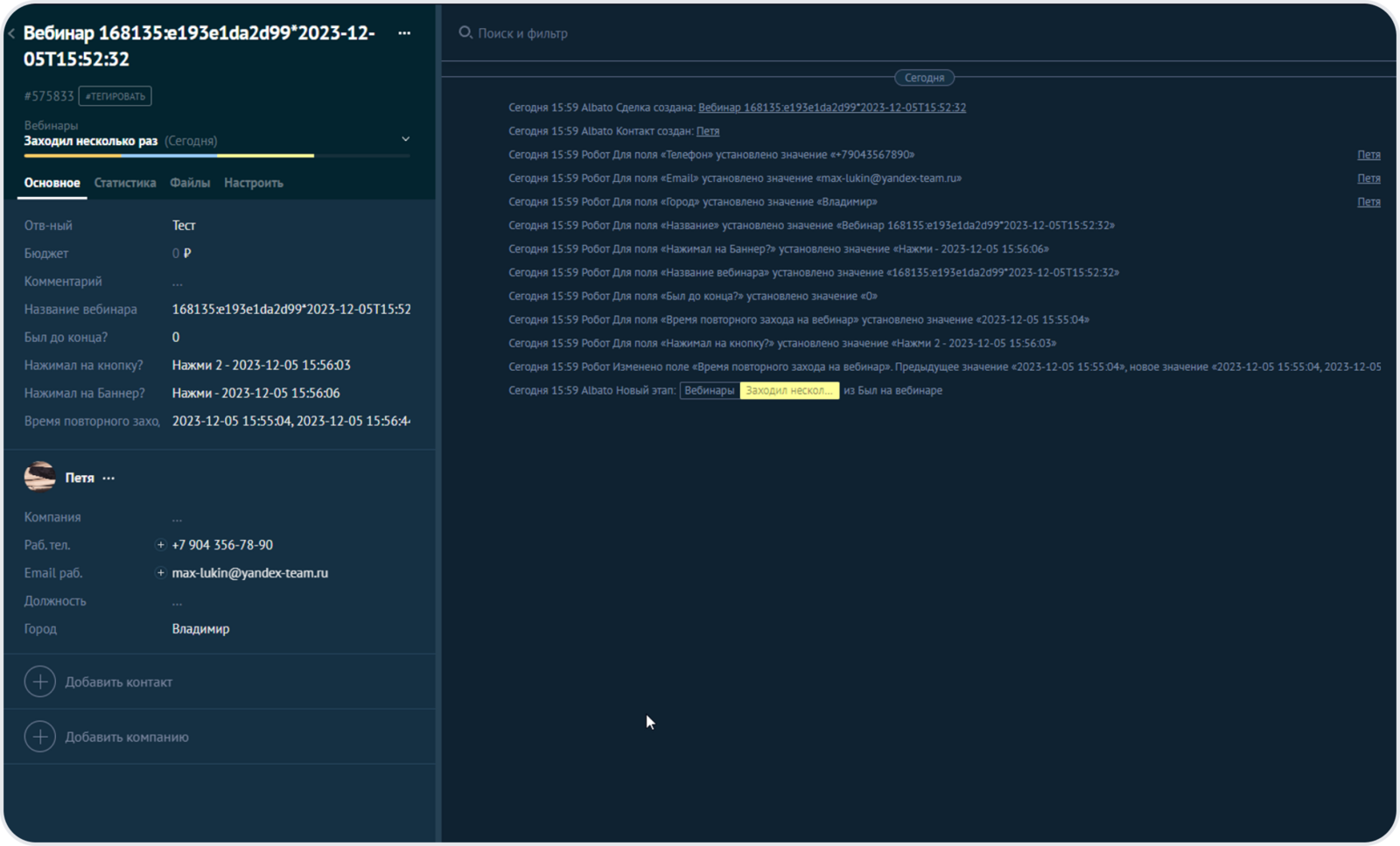Click the plus icon next to work phone

coord(160,545)
